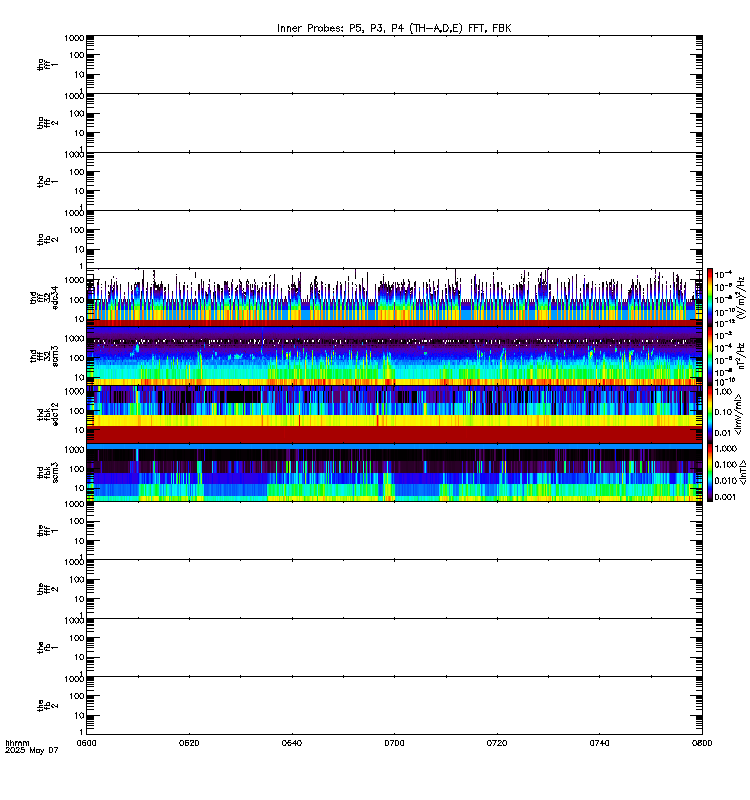Click the thd fff edc34 electric field spectrogram

[394, 297]
